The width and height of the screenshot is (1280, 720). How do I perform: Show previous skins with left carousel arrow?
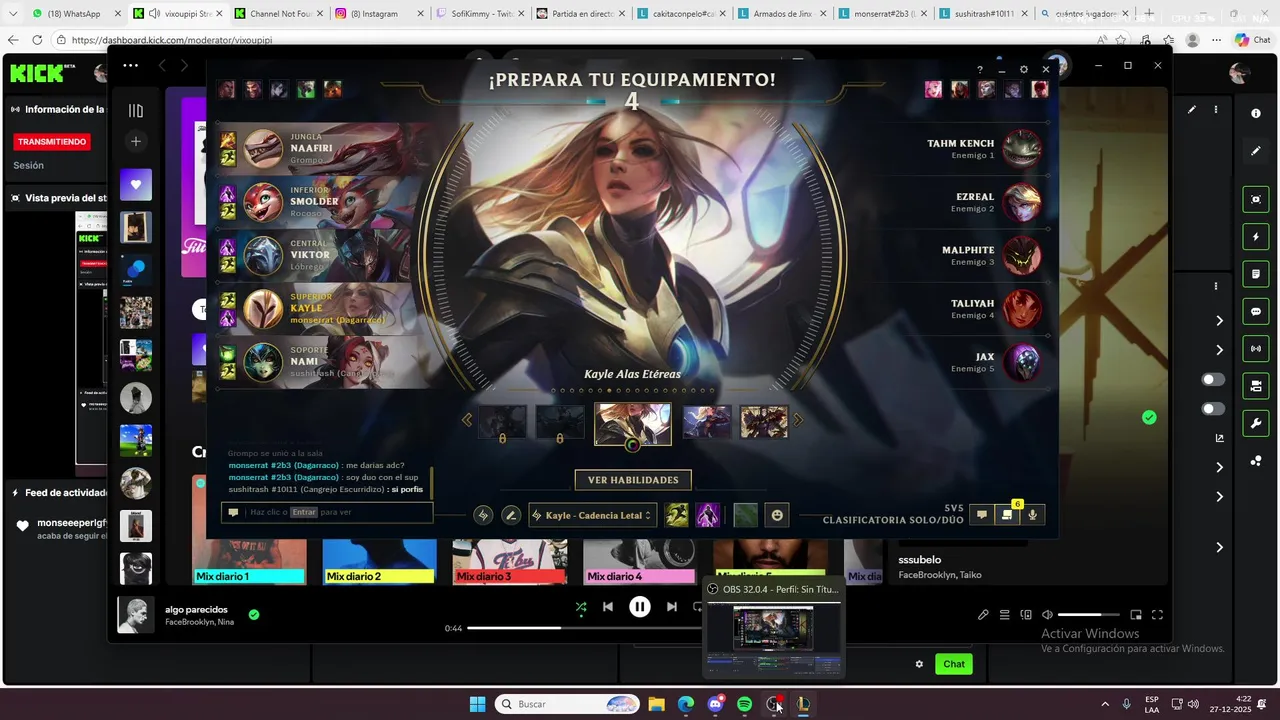tap(467, 421)
